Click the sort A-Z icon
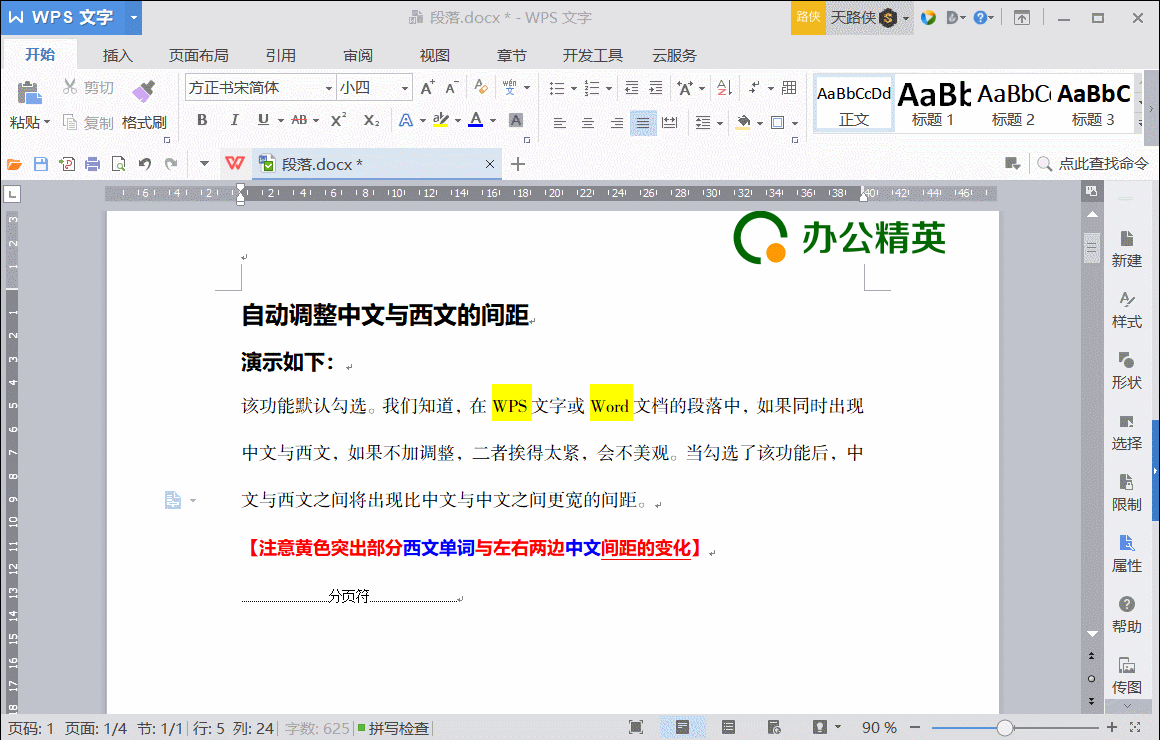1160x740 pixels. coord(724,88)
